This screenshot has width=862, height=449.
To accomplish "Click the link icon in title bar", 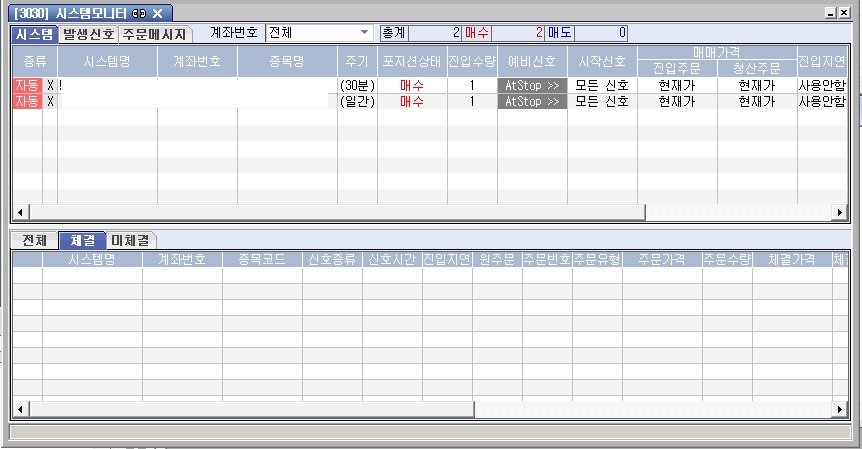I will [139, 12].
